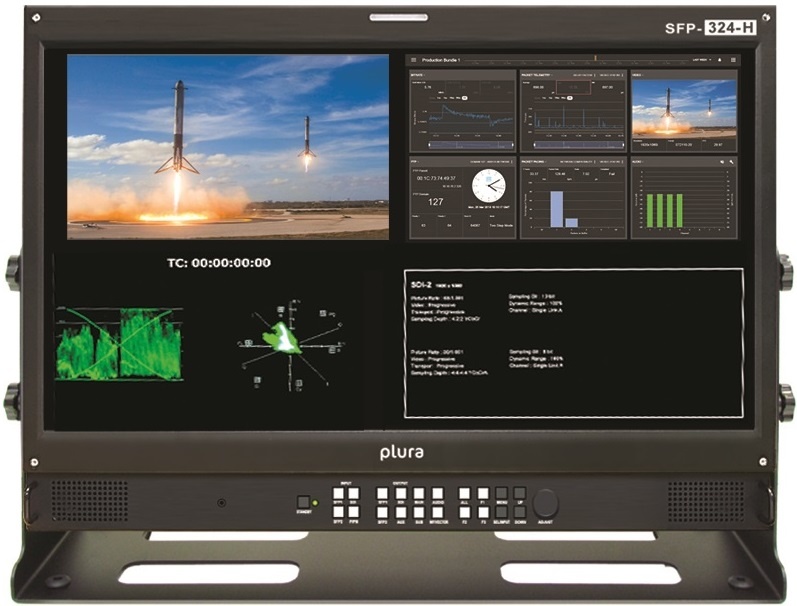Screen dimensions: 797x606
Task: Click the rocket launch video thumbnail in dashboard
Action: [683, 110]
